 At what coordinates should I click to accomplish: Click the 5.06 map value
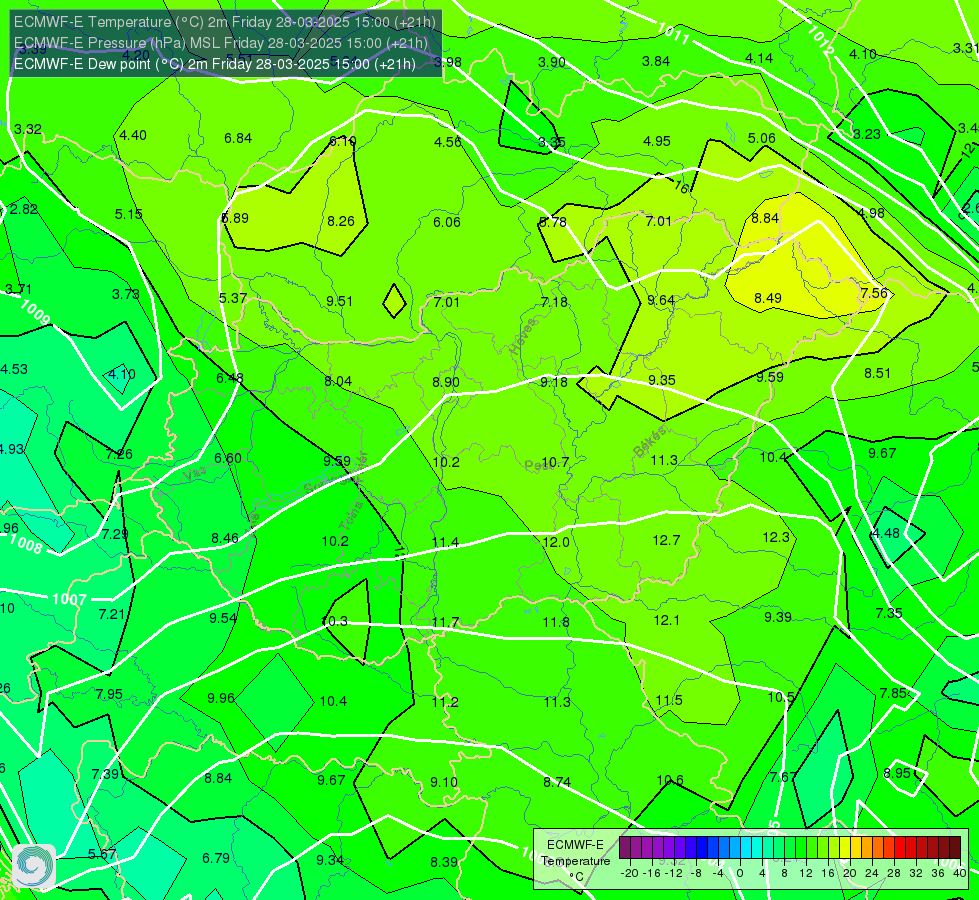[x=762, y=138]
